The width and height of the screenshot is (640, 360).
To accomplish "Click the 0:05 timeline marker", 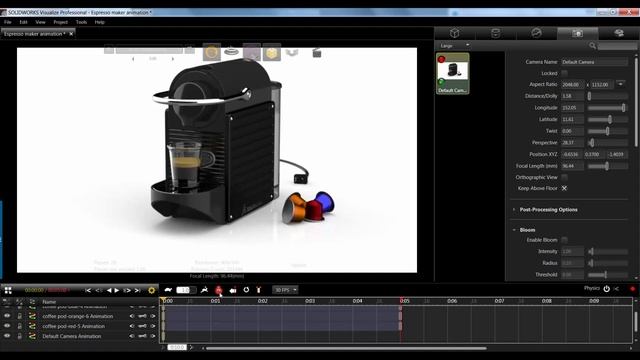I will [404, 301].
